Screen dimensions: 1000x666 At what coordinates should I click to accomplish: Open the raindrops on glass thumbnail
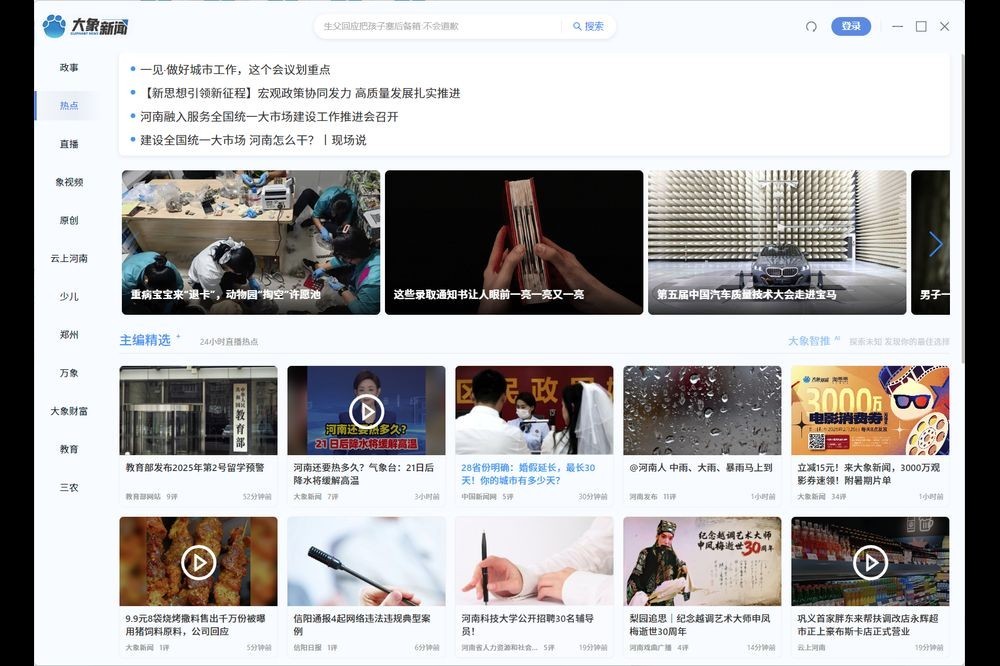click(x=702, y=410)
